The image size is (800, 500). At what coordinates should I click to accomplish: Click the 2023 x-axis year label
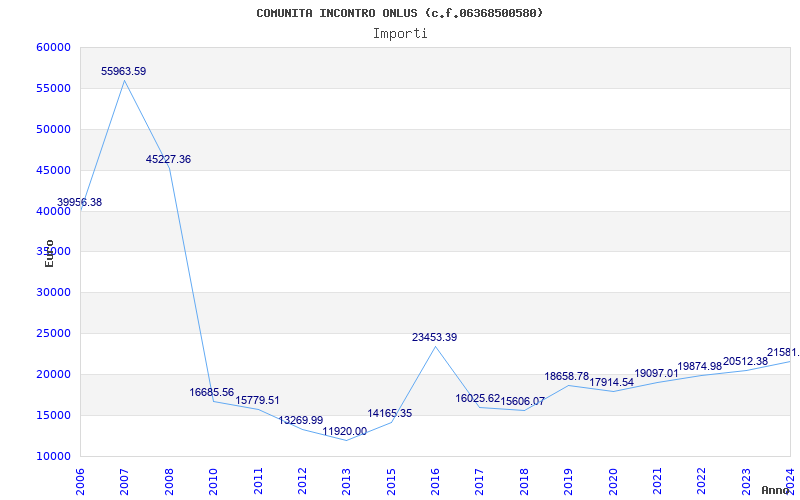click(746, 481)
